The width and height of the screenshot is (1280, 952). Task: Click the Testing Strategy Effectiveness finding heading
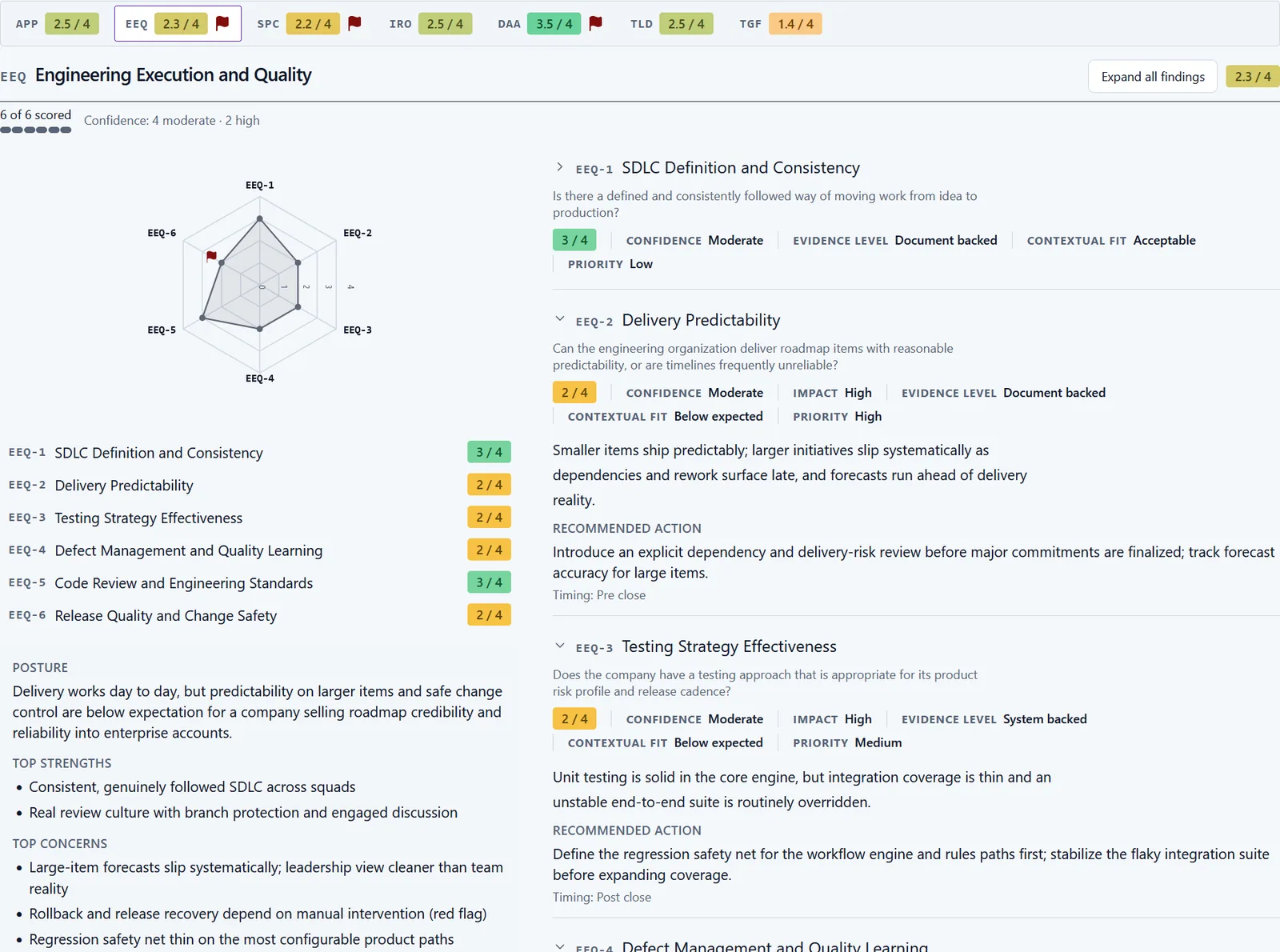[x=729, y=646]
